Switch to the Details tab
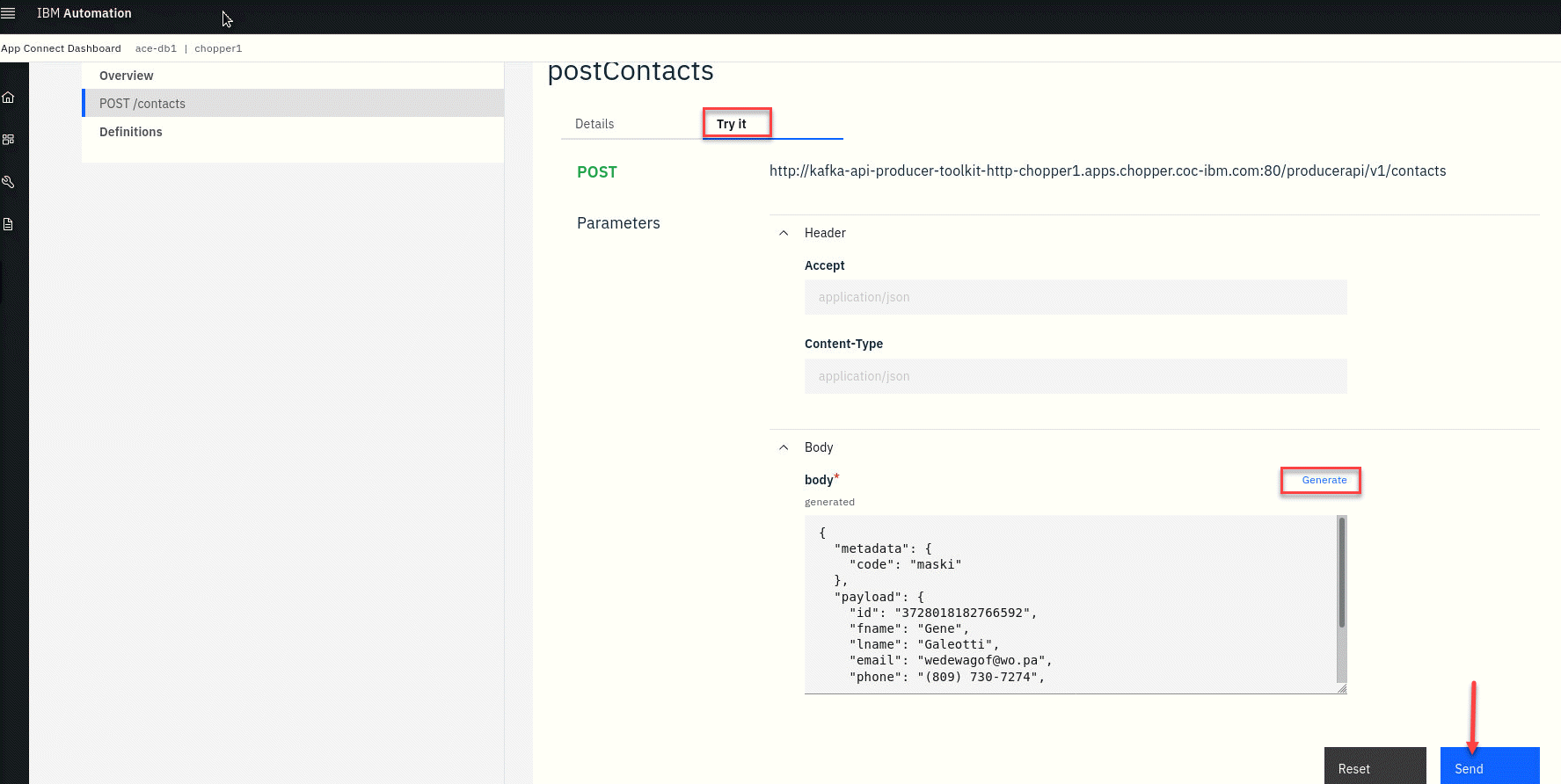 [594, 124]
